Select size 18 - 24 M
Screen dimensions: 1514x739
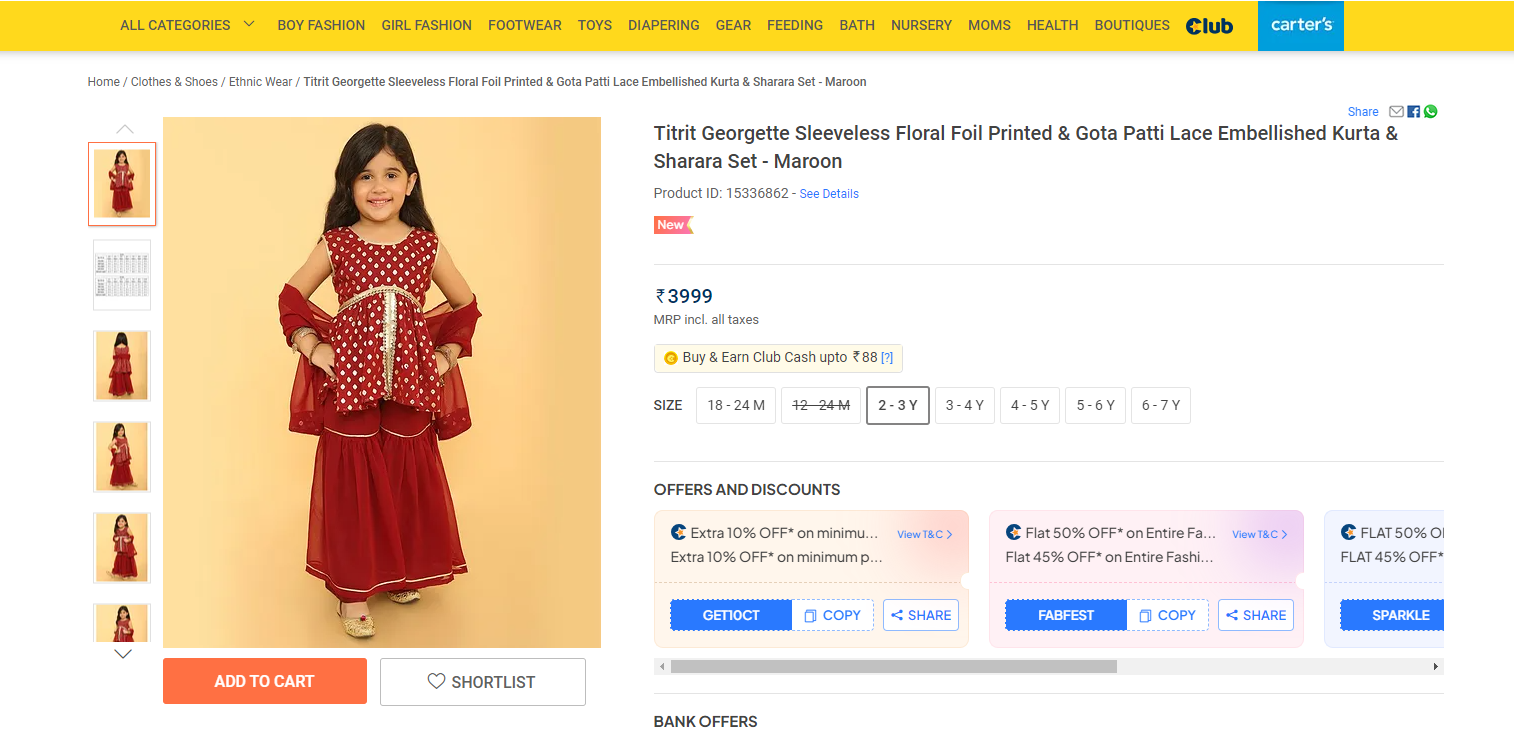[735, 405]
